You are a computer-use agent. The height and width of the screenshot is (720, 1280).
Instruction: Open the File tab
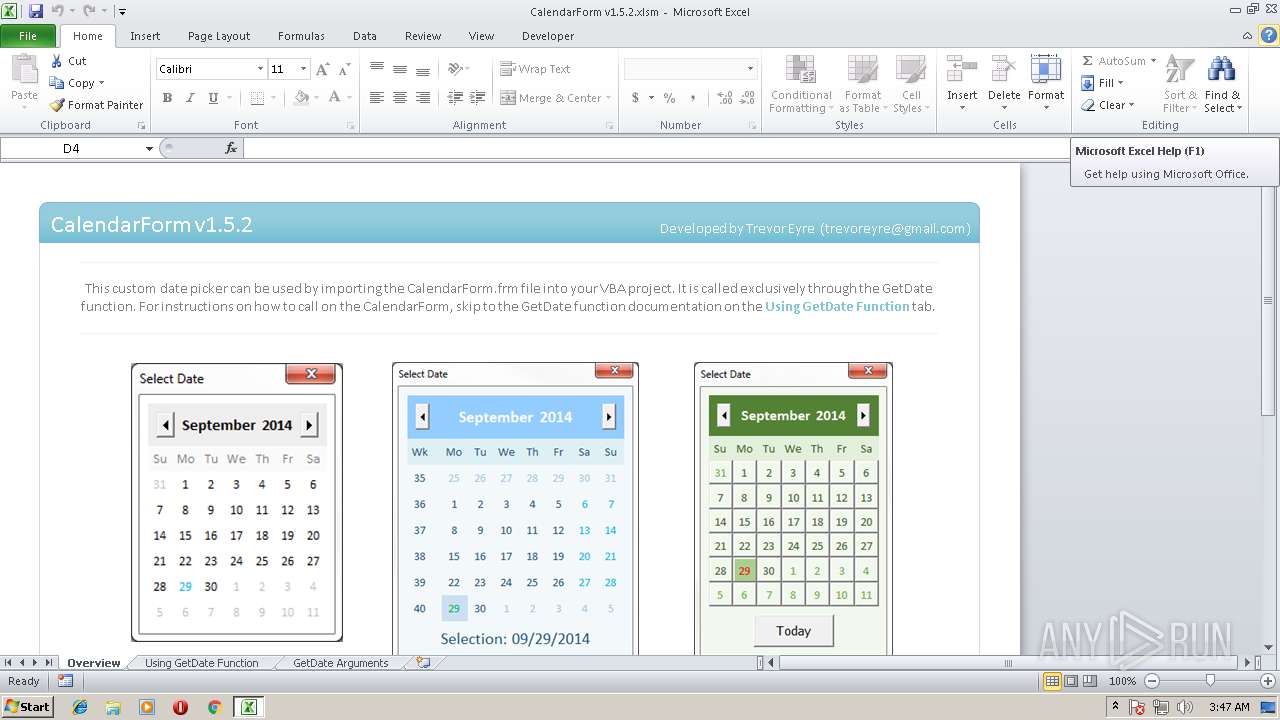pyautogui.click(x=28, y=36)
